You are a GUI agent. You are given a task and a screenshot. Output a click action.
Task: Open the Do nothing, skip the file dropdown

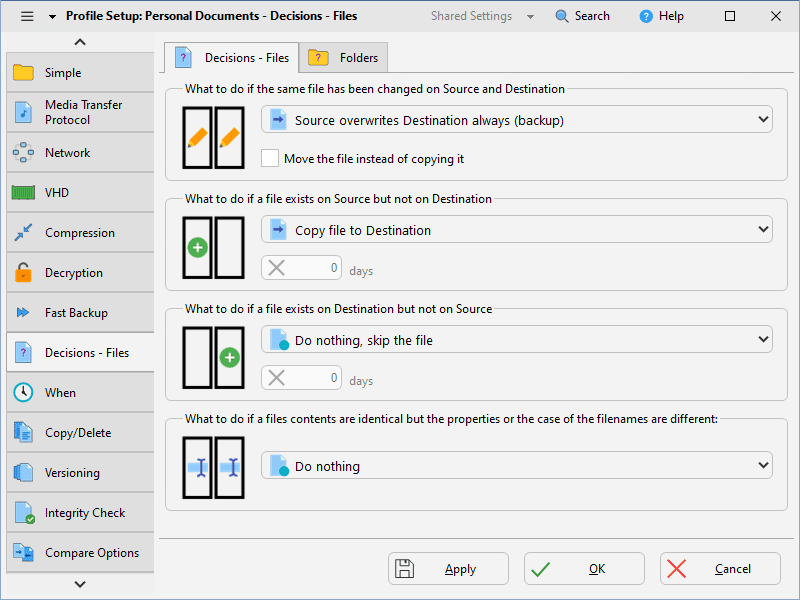(517, 340)
